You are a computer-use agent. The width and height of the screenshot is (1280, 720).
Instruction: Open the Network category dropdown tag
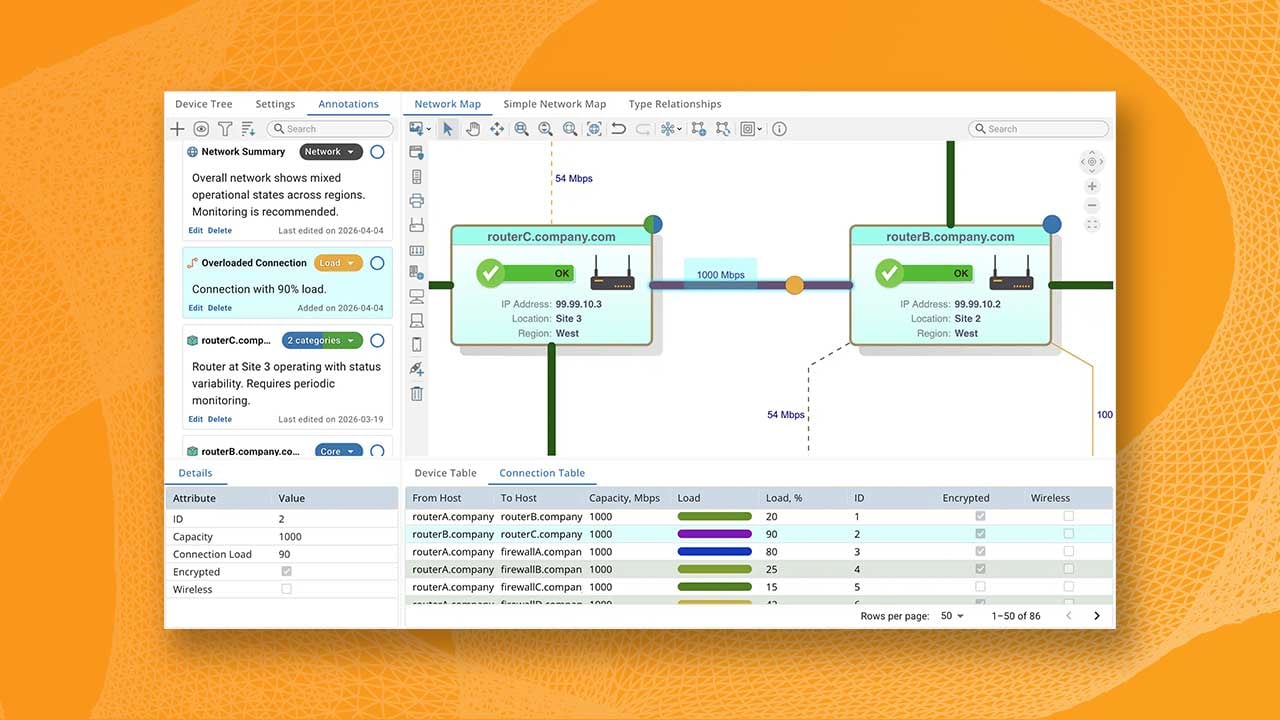click(331, 152)
